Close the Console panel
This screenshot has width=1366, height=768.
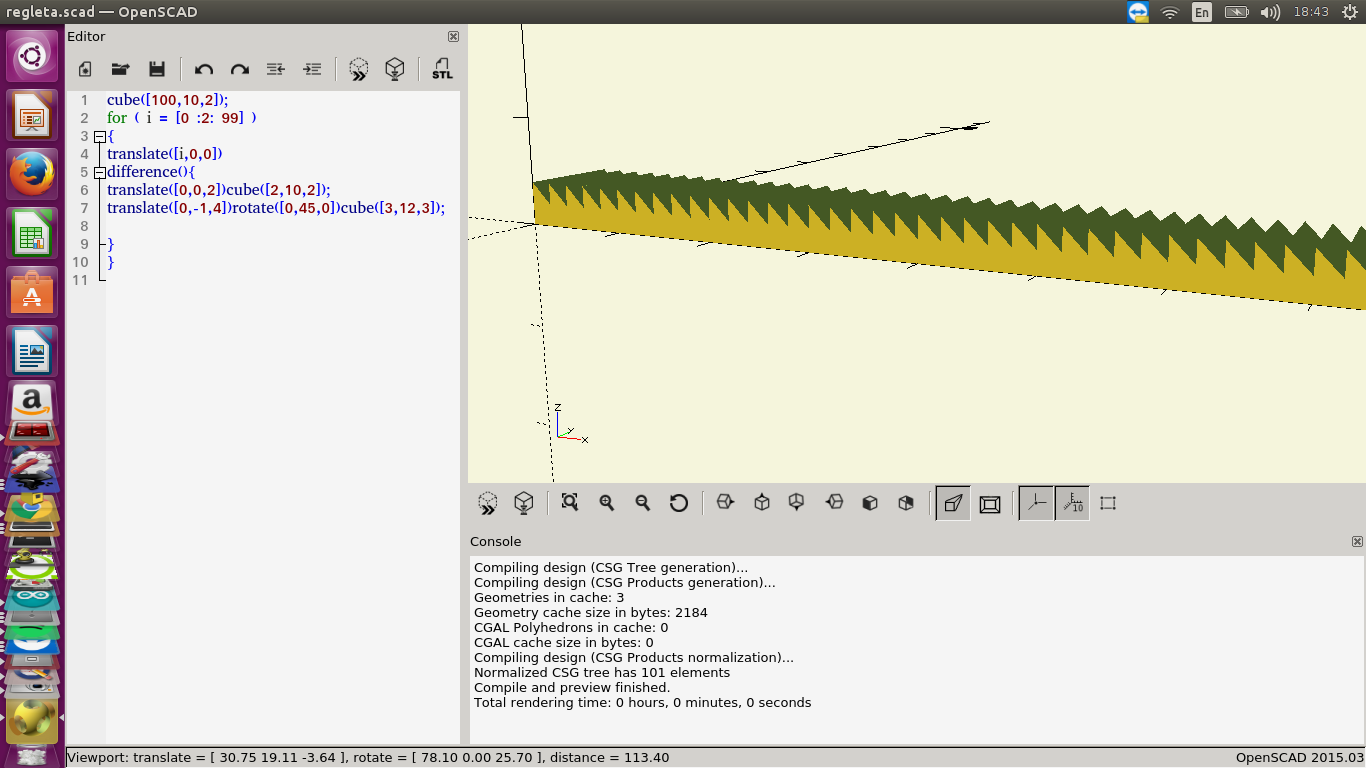point(1357,541)
